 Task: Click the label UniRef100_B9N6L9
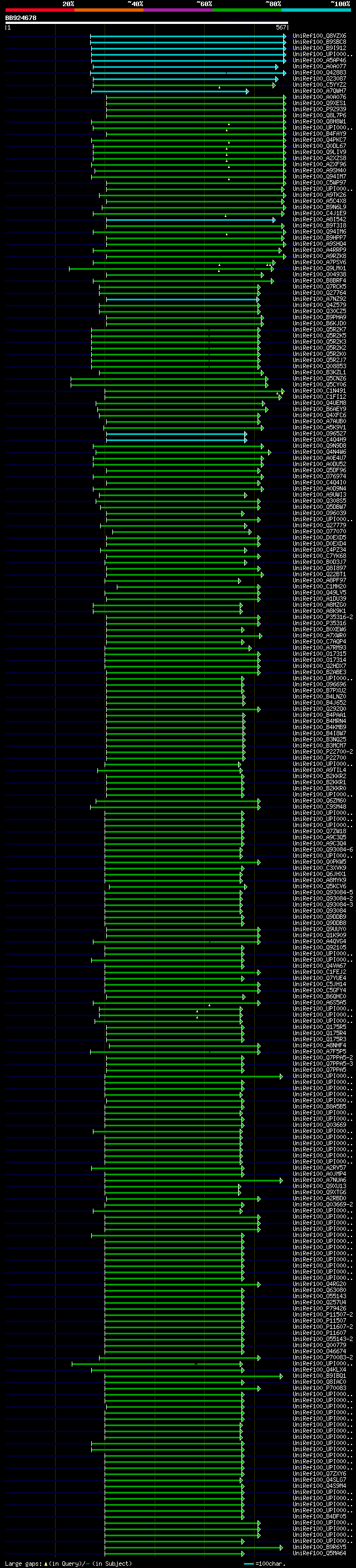319,207
